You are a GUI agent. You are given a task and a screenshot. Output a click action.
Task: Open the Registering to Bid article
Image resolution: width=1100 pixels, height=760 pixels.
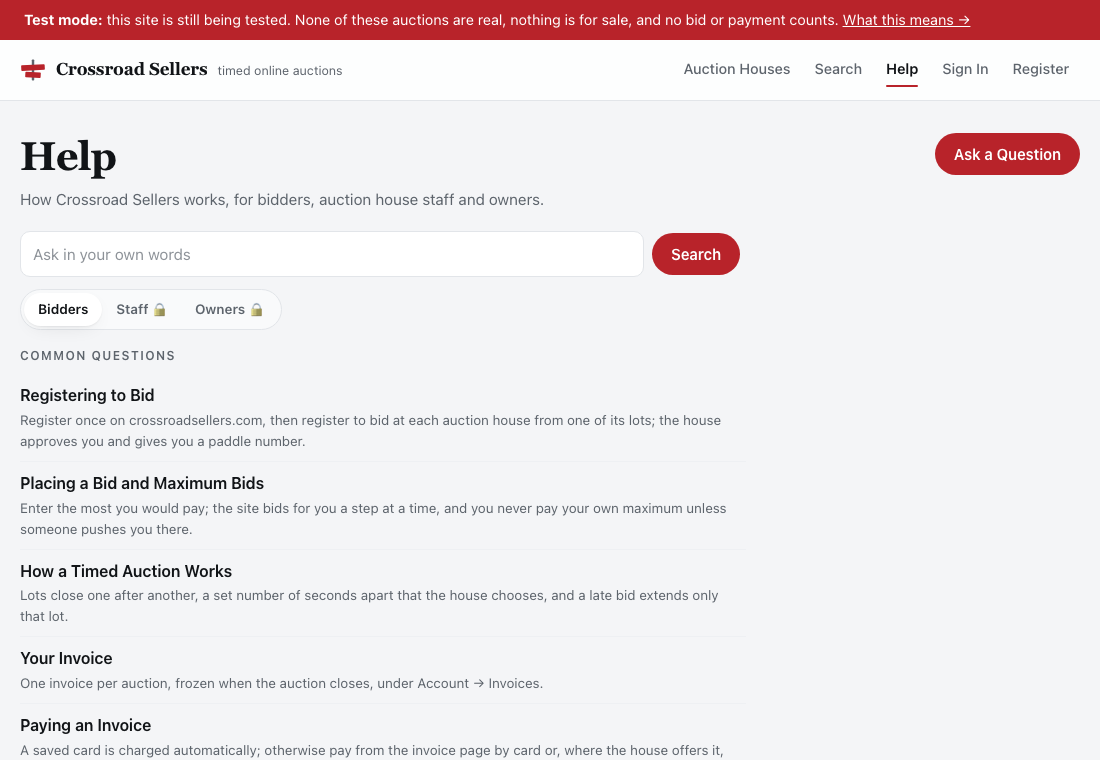(87, 395)
